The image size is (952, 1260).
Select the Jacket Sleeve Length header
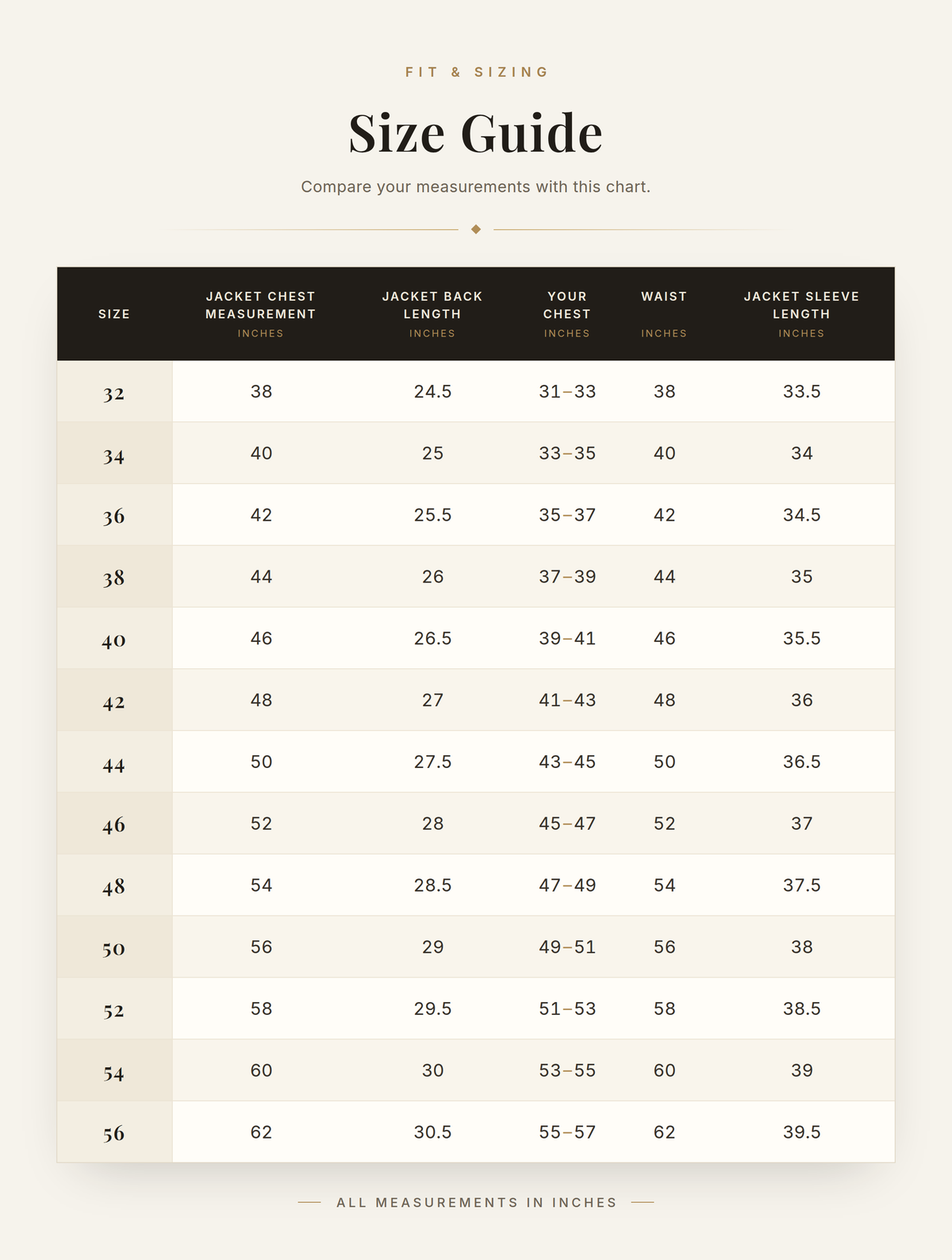click(x=801, y=314)
